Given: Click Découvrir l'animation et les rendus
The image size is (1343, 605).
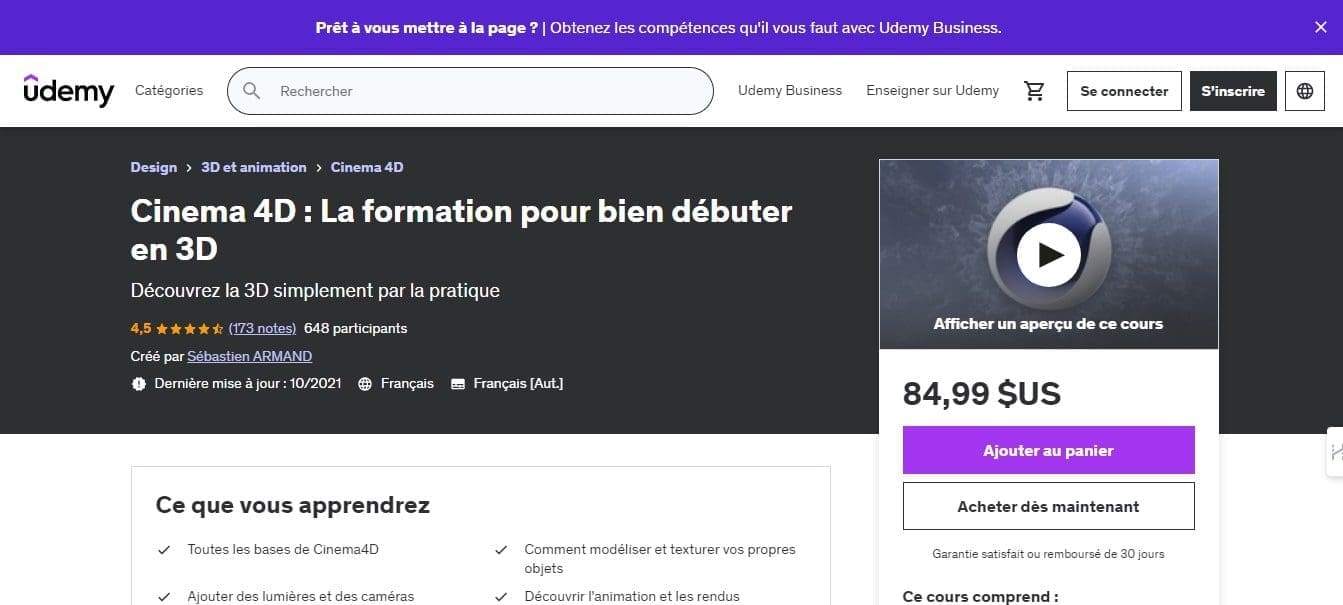Looking at the screenshot, I should click(x=632, y=596).
